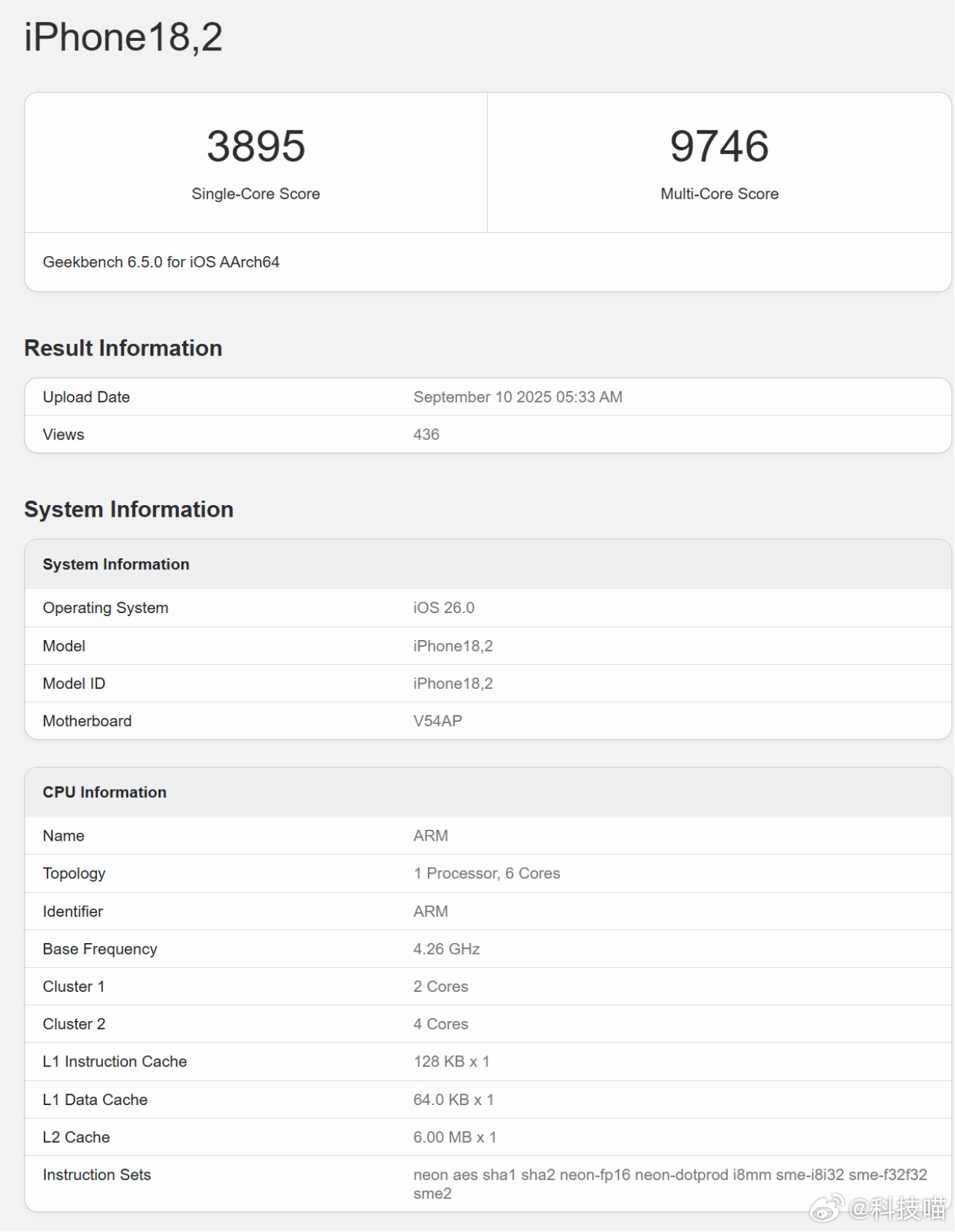Select the 64.0 KB x 1 value
The image size is (955, 1232).
(x=454, y=1100)
